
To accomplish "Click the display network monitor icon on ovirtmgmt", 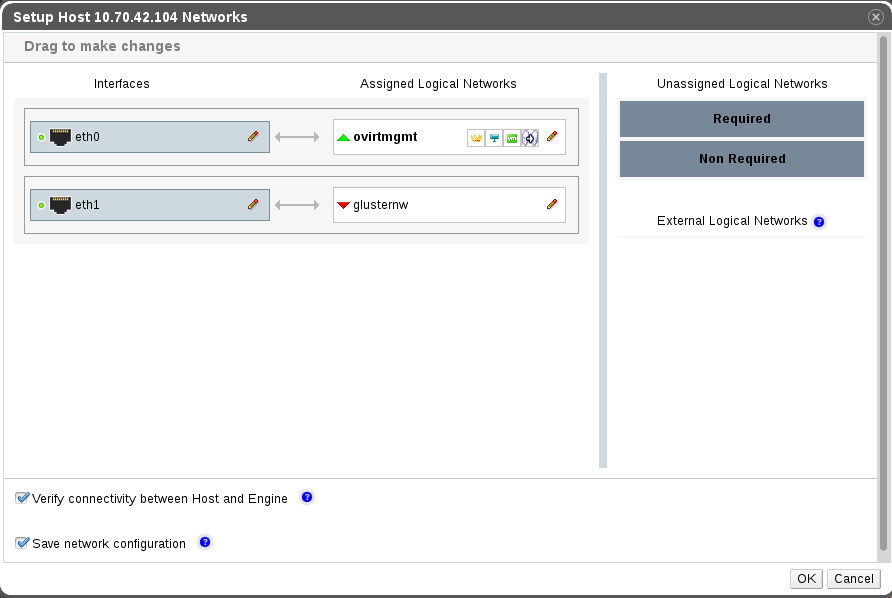I will (x=494, y=138).
